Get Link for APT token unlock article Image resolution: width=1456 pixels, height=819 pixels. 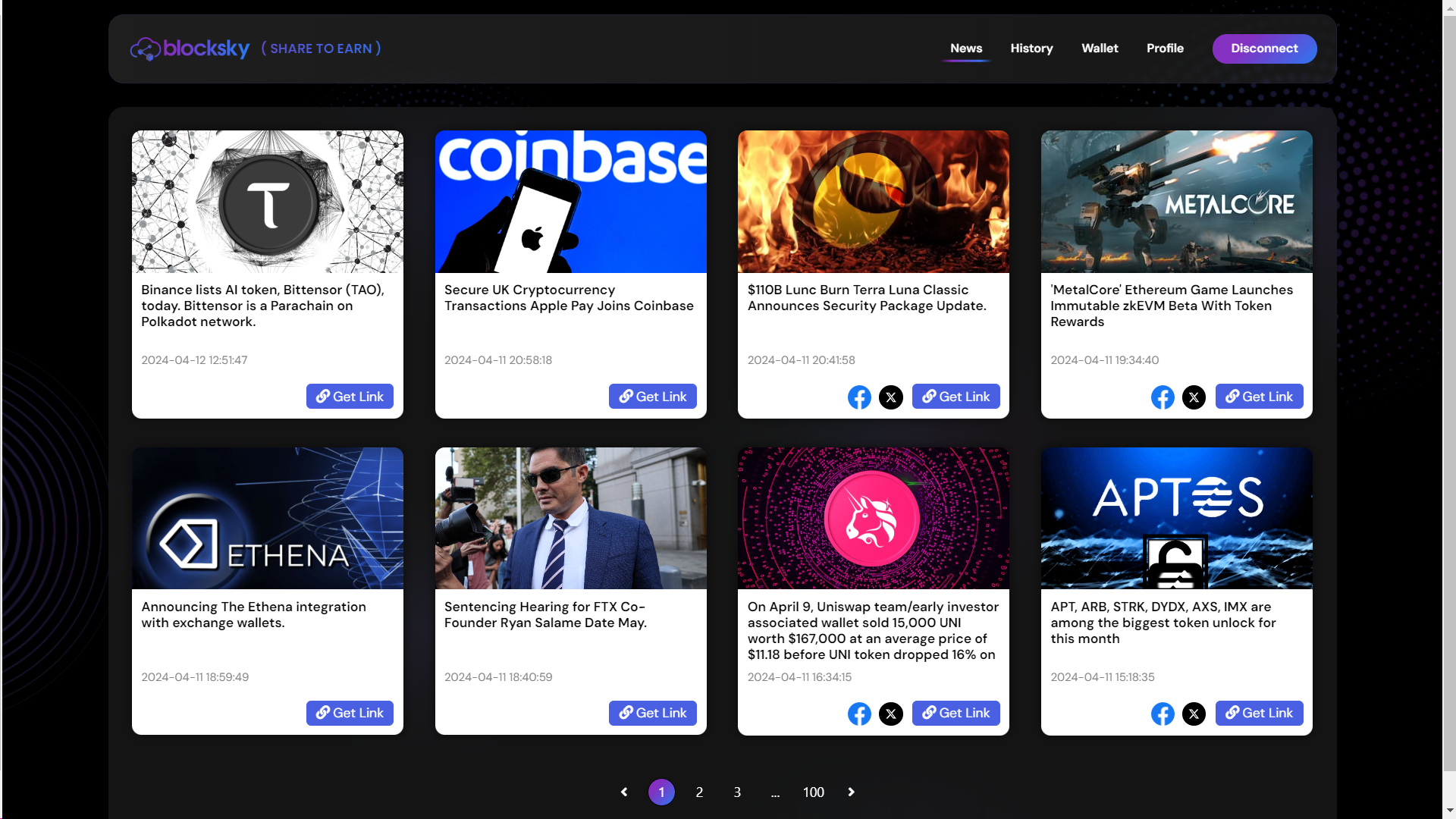(x=1259, y=713)
